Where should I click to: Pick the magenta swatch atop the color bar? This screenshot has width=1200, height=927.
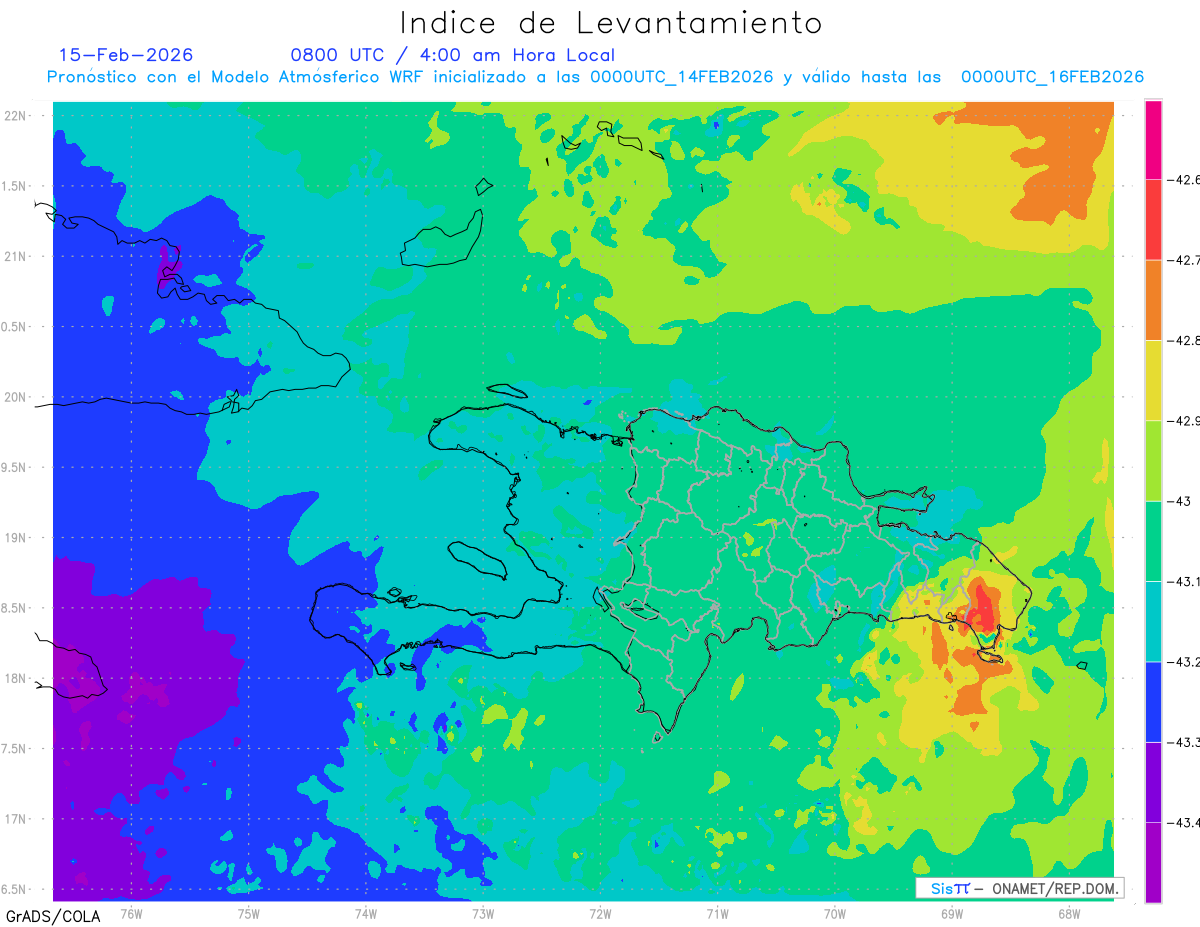[x=1153, y=139]
